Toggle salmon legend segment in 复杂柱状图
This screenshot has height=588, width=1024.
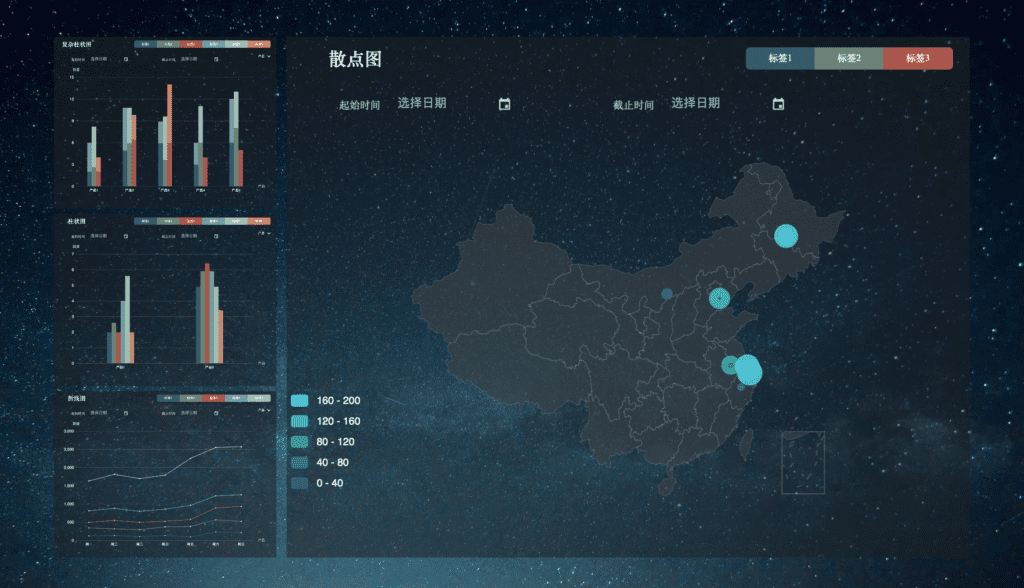click(x=259, y=44)
